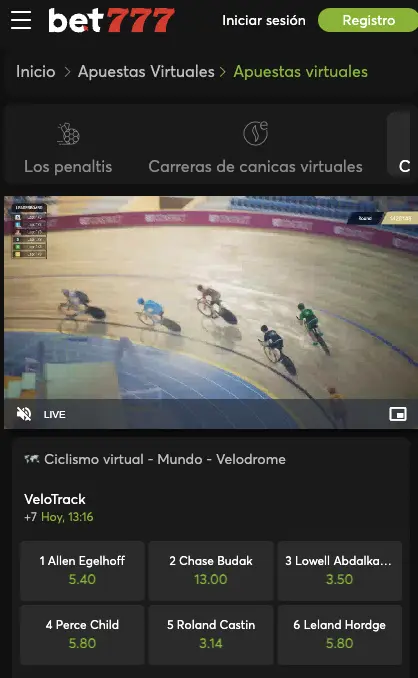Open the partially visible next category tab
418x678 pixels.
402,147
